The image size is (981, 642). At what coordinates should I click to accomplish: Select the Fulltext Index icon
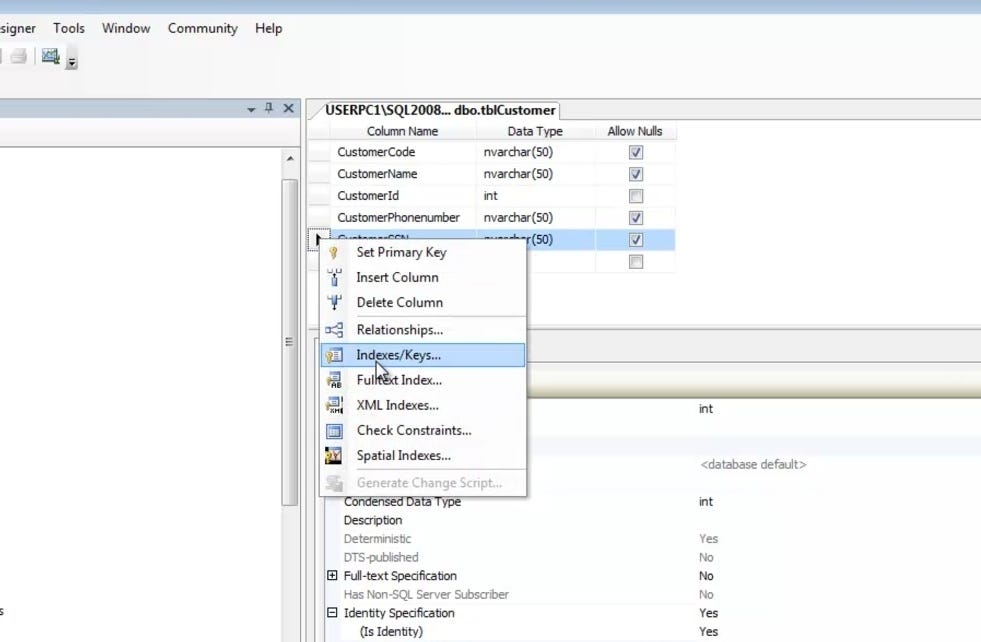point(335,379)
